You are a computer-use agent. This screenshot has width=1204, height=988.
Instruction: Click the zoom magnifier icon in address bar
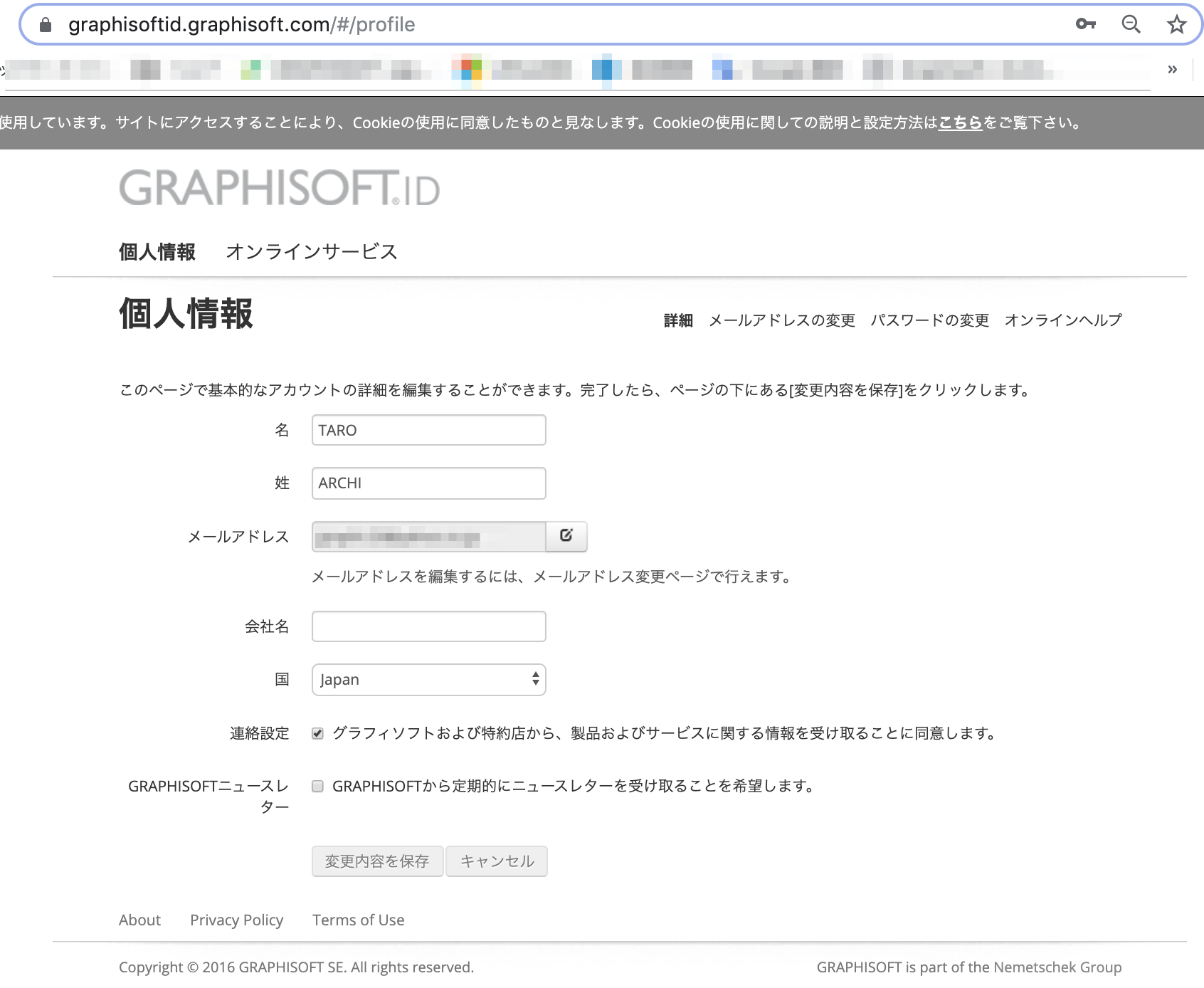1131,24
